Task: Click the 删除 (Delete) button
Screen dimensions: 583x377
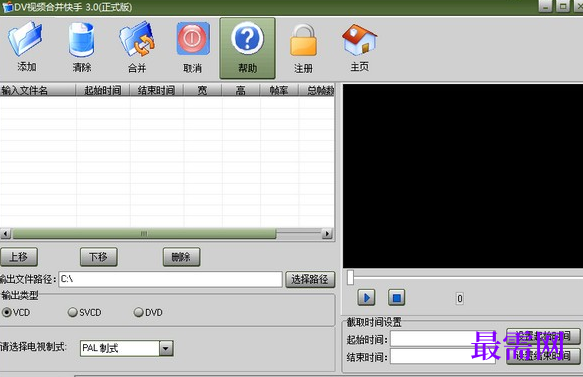Action: (181, 257)
